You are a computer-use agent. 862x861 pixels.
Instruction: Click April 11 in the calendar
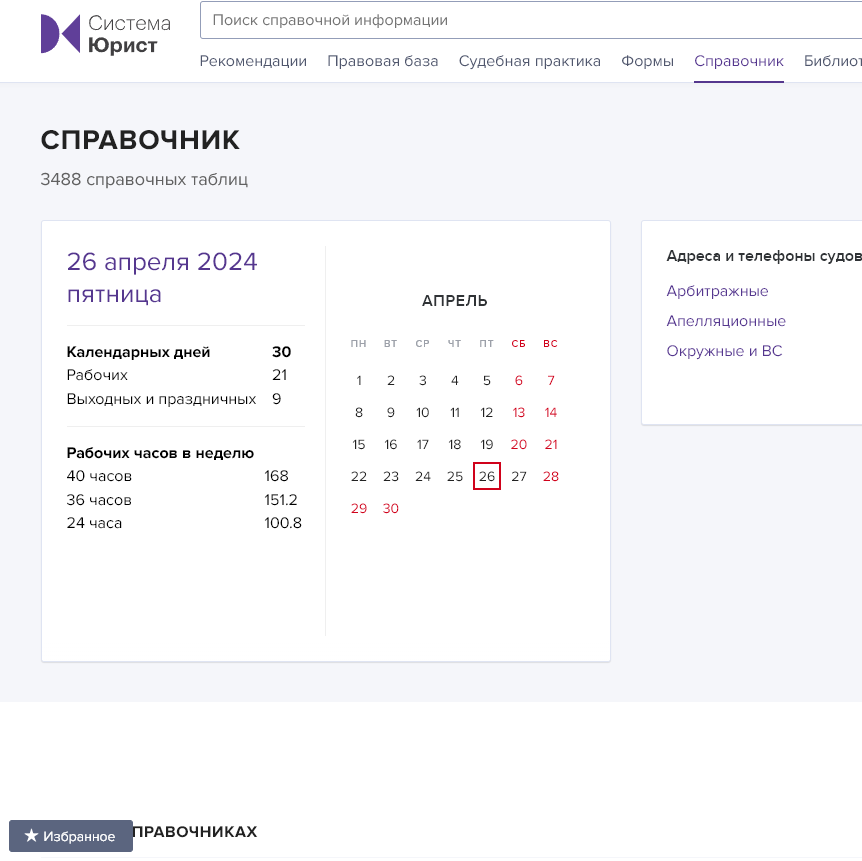click(455, 412)
